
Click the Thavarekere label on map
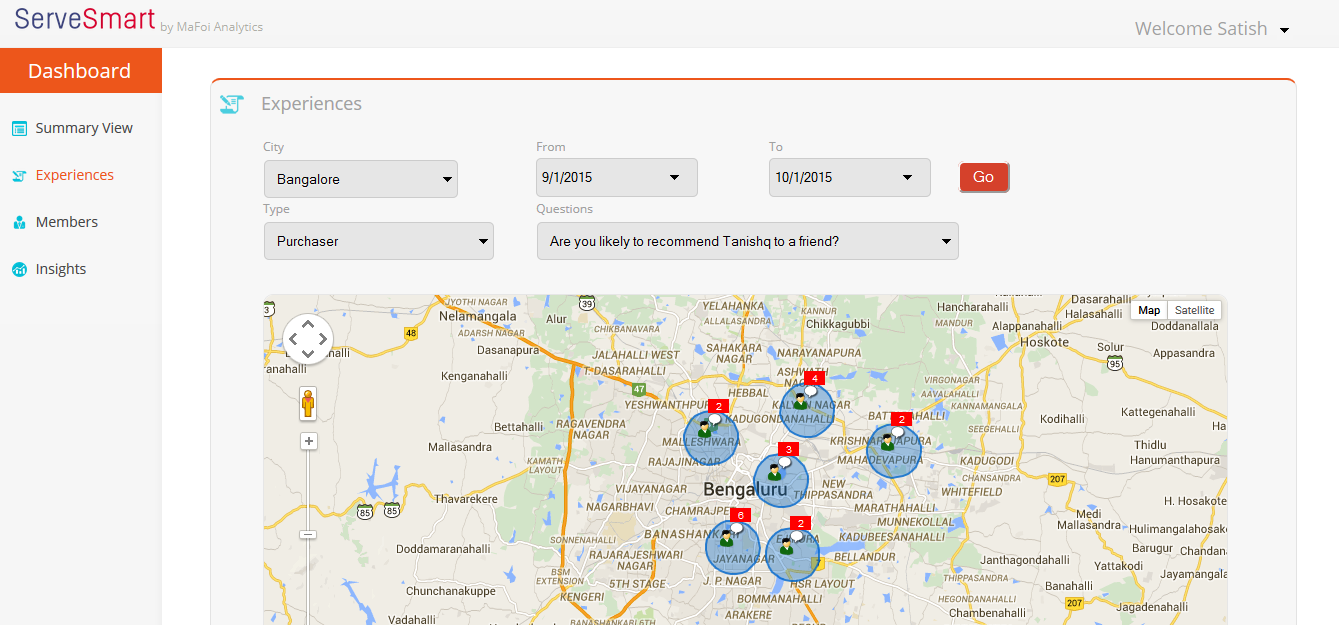click(x=466, y=498)
